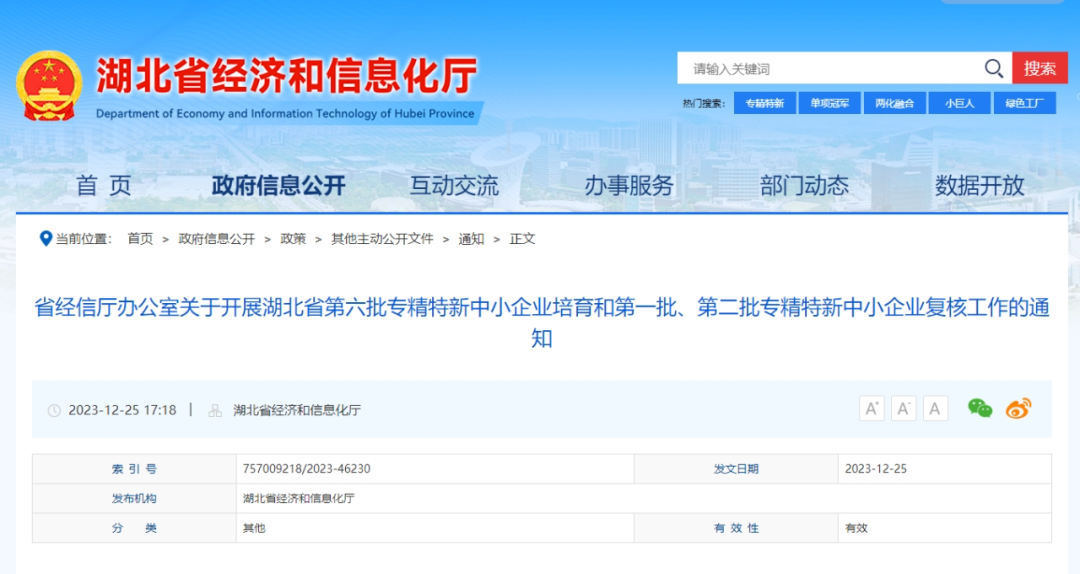Click the 发布机构 label cell
This screenshot has width=1080, height=574.
134,498
